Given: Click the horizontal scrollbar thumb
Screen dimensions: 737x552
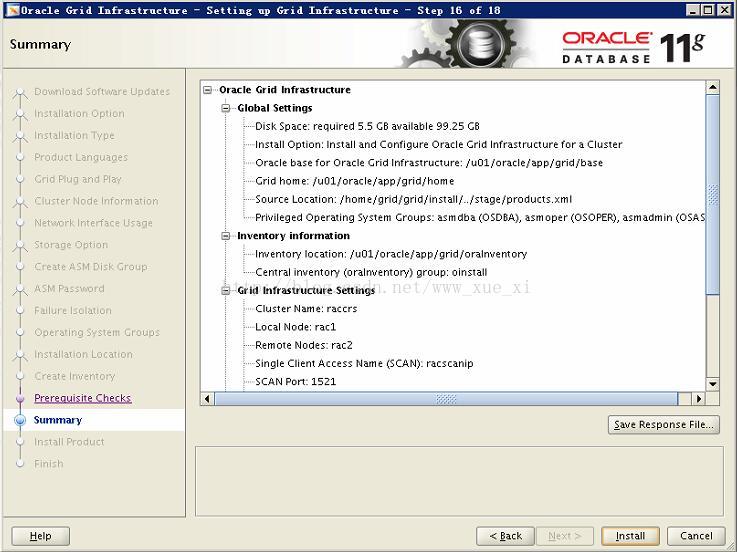Looking at the screenshot, I should click(446, 399).
